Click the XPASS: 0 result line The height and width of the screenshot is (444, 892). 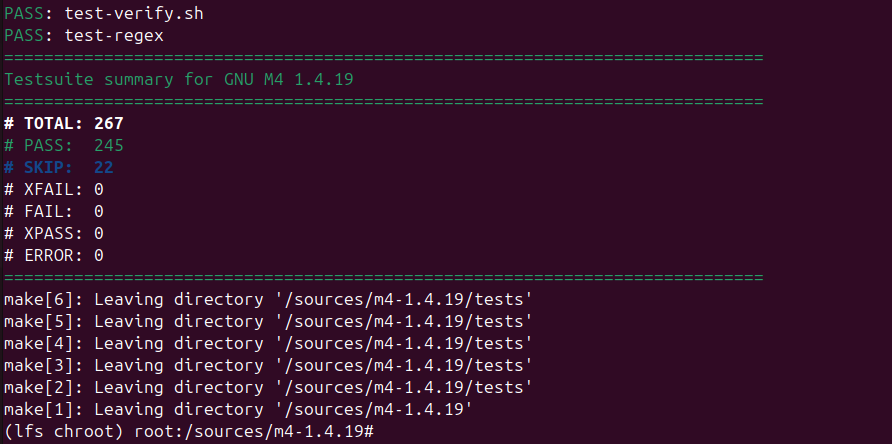coord(54,233)
